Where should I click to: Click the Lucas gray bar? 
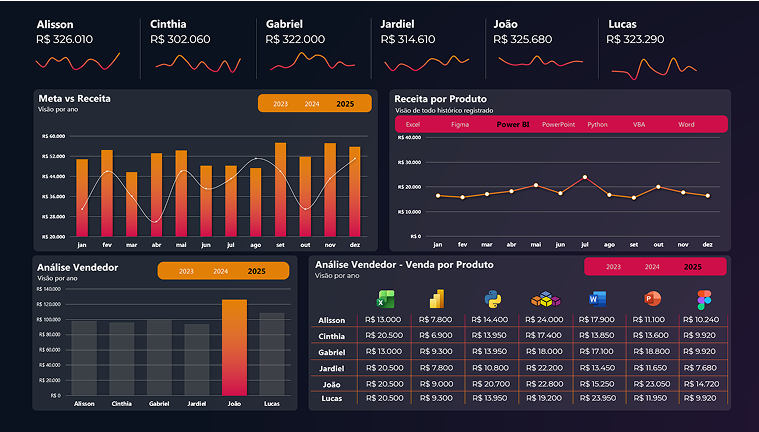(x=272, y=354)
